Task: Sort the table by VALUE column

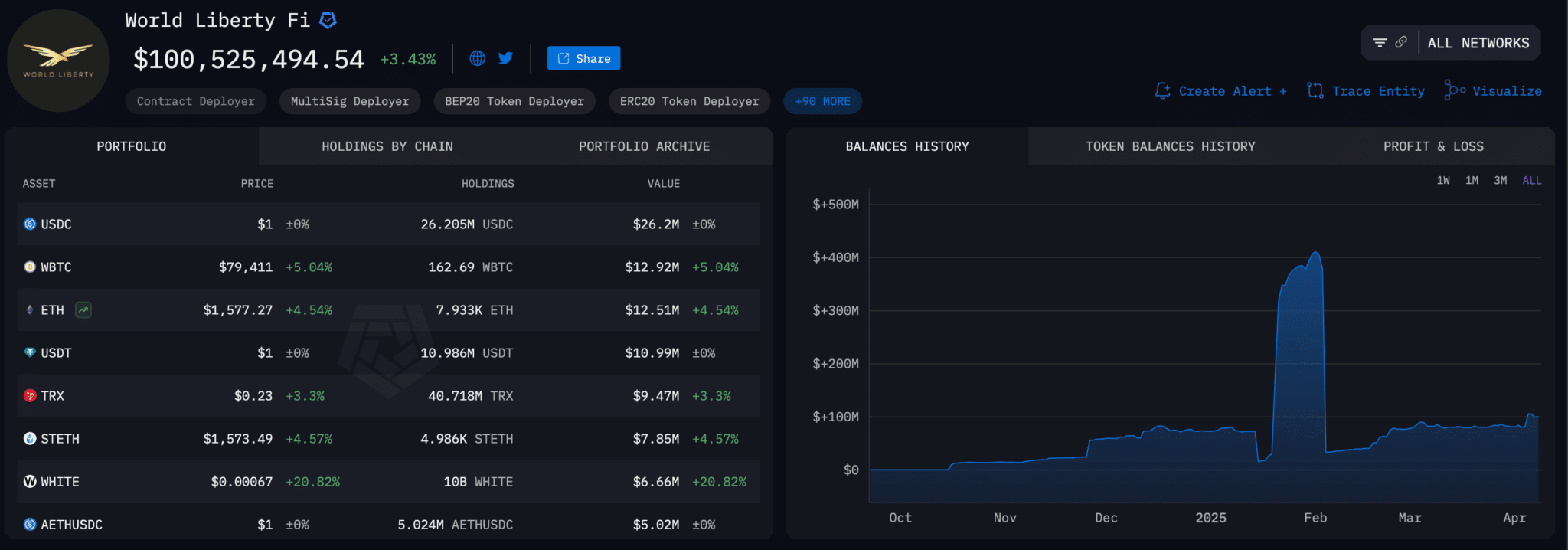Action: [x=663, y=184]
